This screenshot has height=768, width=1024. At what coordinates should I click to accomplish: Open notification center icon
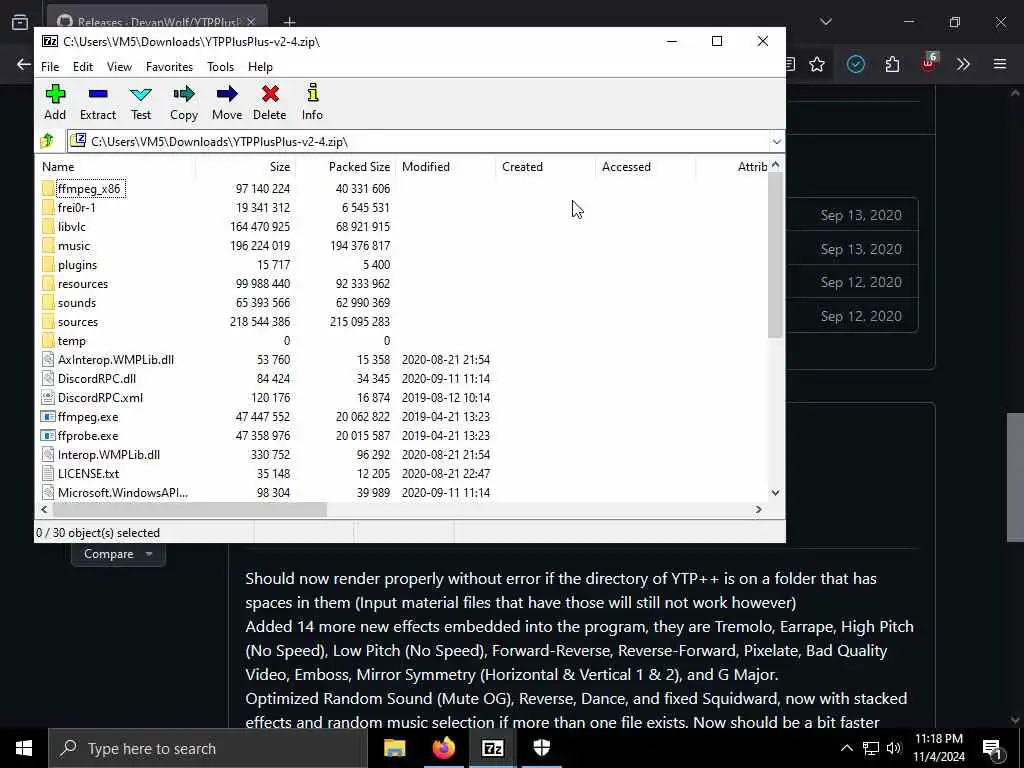pos(992,748)
